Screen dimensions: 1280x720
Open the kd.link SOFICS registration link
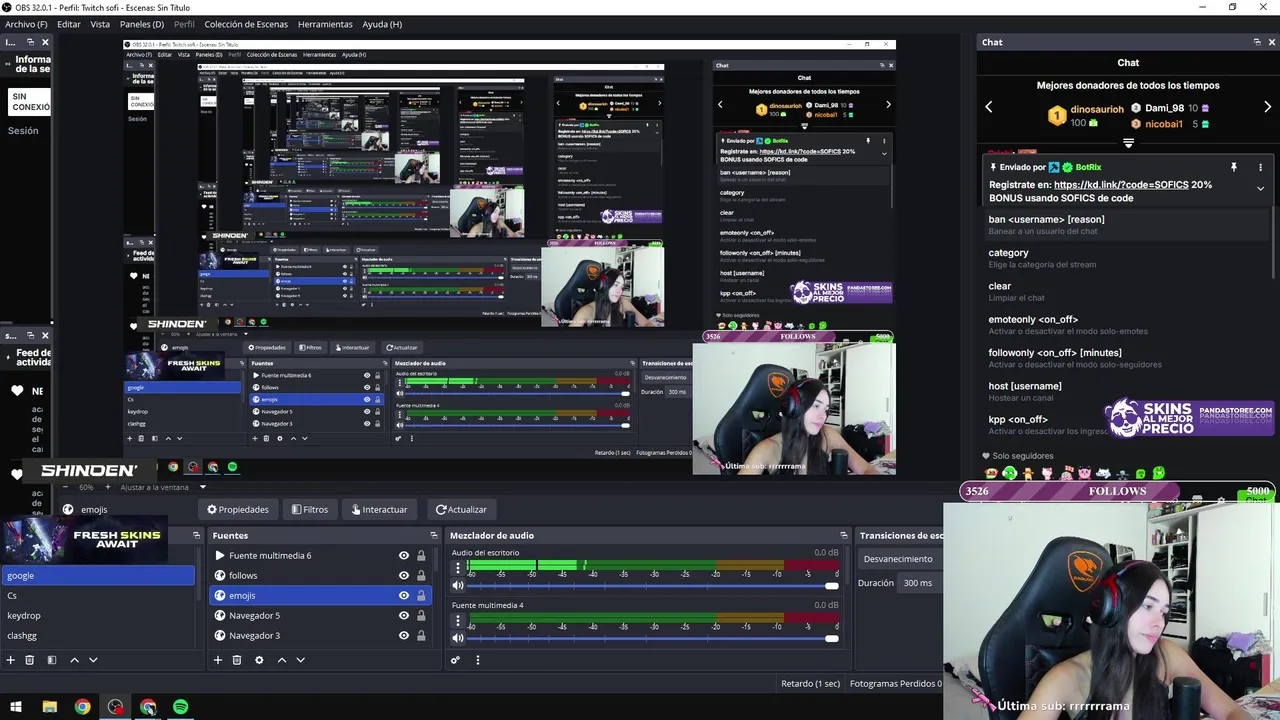click(1121, 185)
